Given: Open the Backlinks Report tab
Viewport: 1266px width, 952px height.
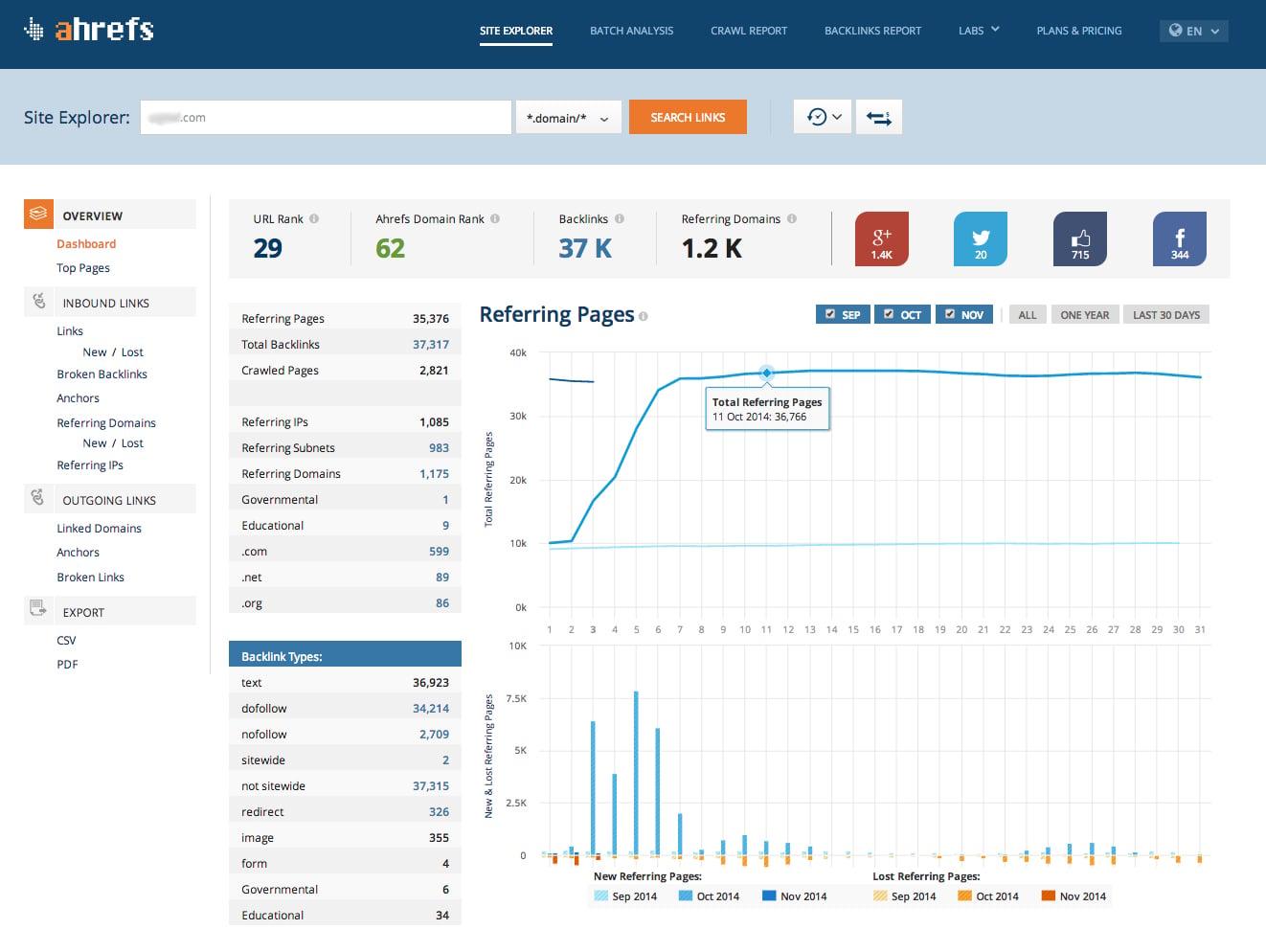Looking at the screenshot, I should tap(872, 30).
